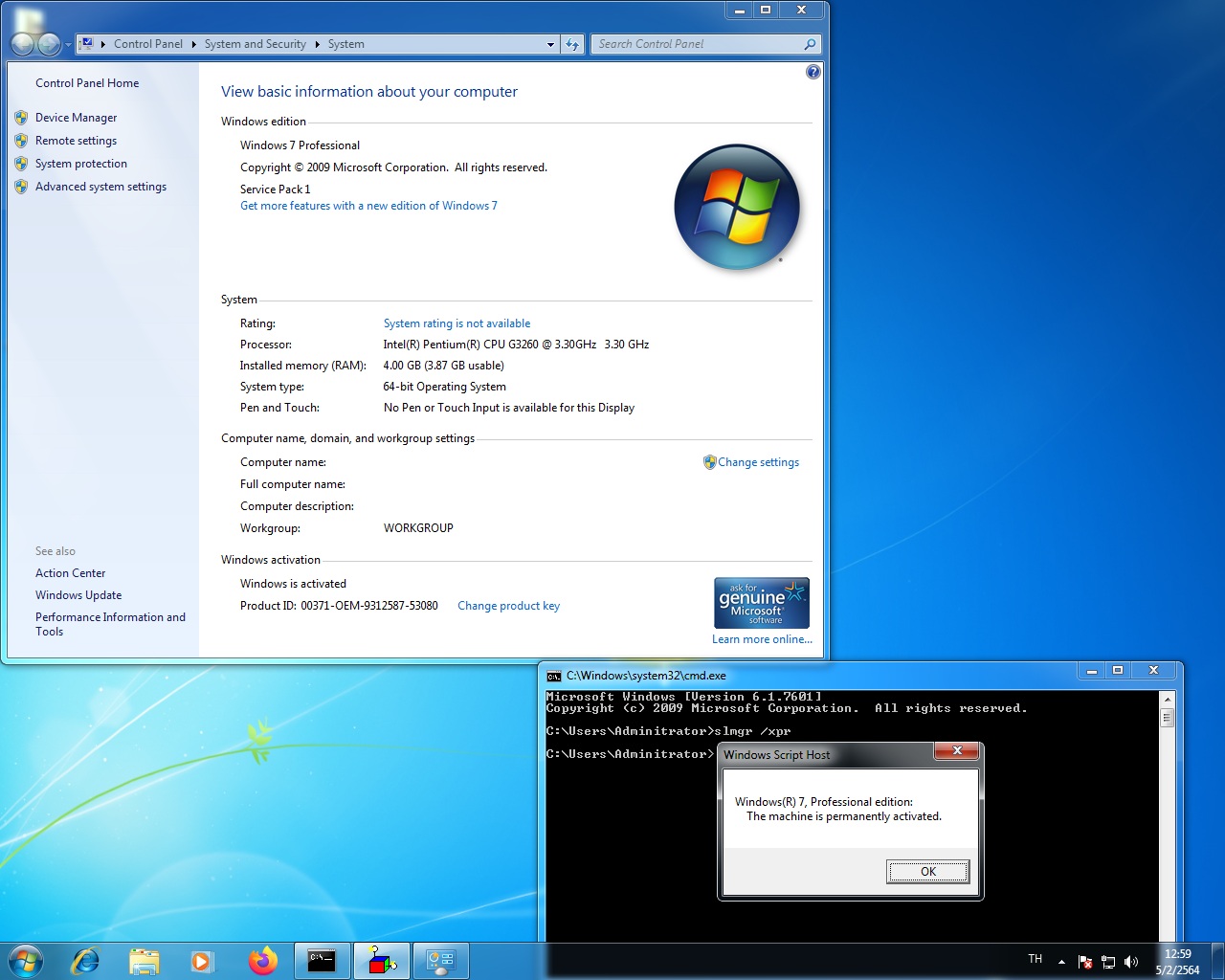Click the Intel Pentium G3260 processor value
Image resolution: width=1225 pixels, height=980 pixels.
(517, 345)
